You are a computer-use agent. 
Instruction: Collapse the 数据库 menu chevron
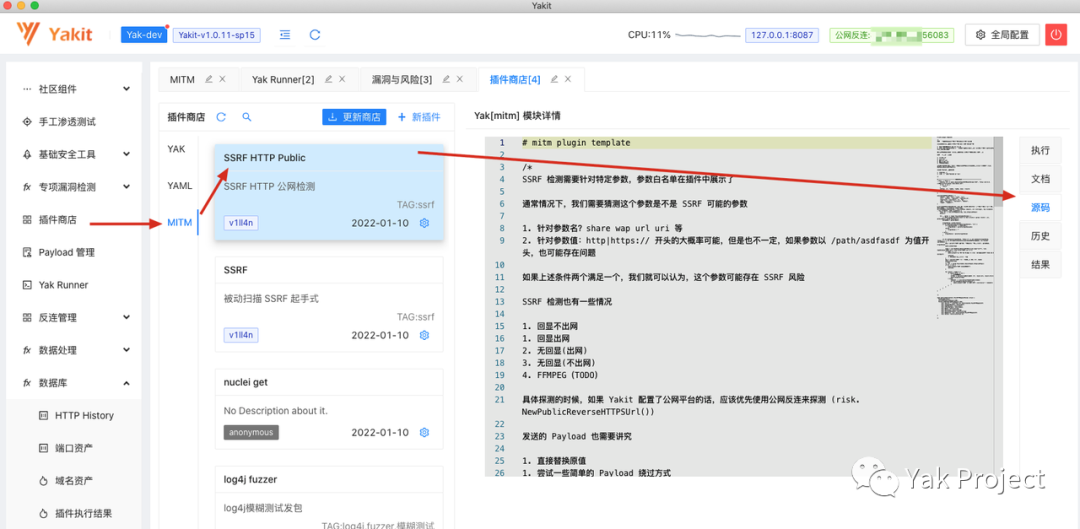126,382
